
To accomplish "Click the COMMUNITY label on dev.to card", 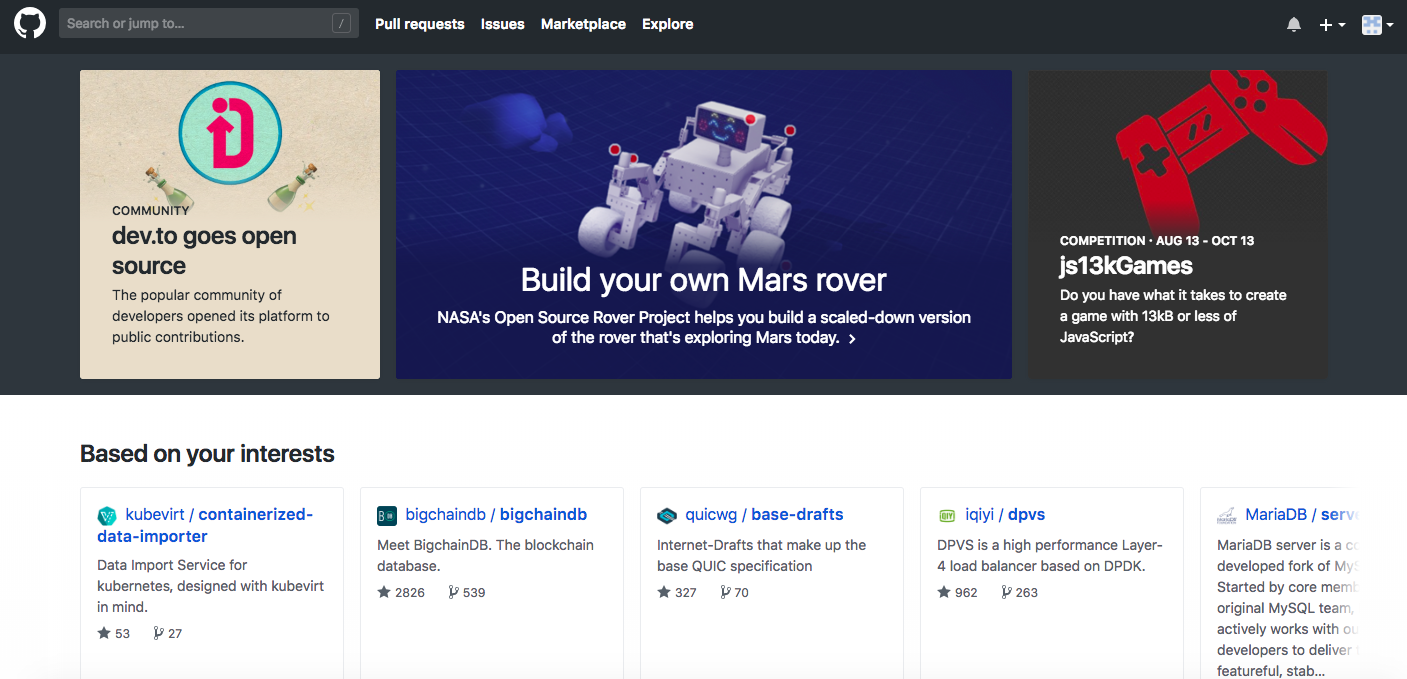I will [151, 211].
